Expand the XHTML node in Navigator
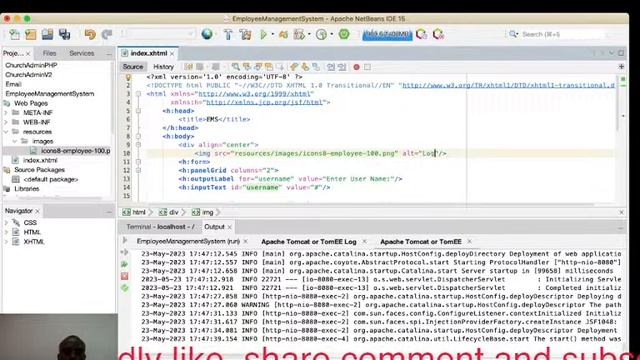Viewport: 640px width, 360px height. coord(6,242)
